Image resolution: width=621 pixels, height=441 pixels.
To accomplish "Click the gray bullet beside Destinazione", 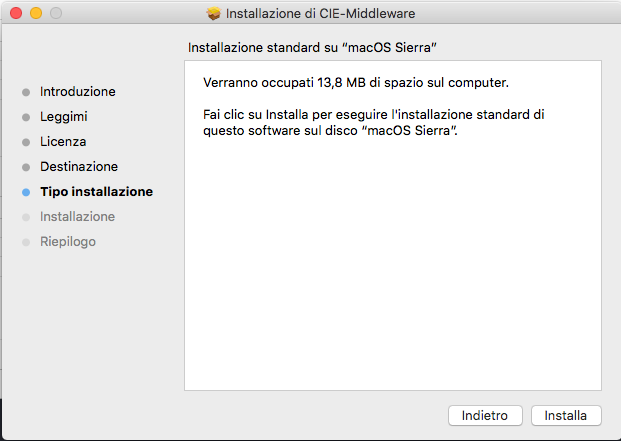I will tap(26, 167).
